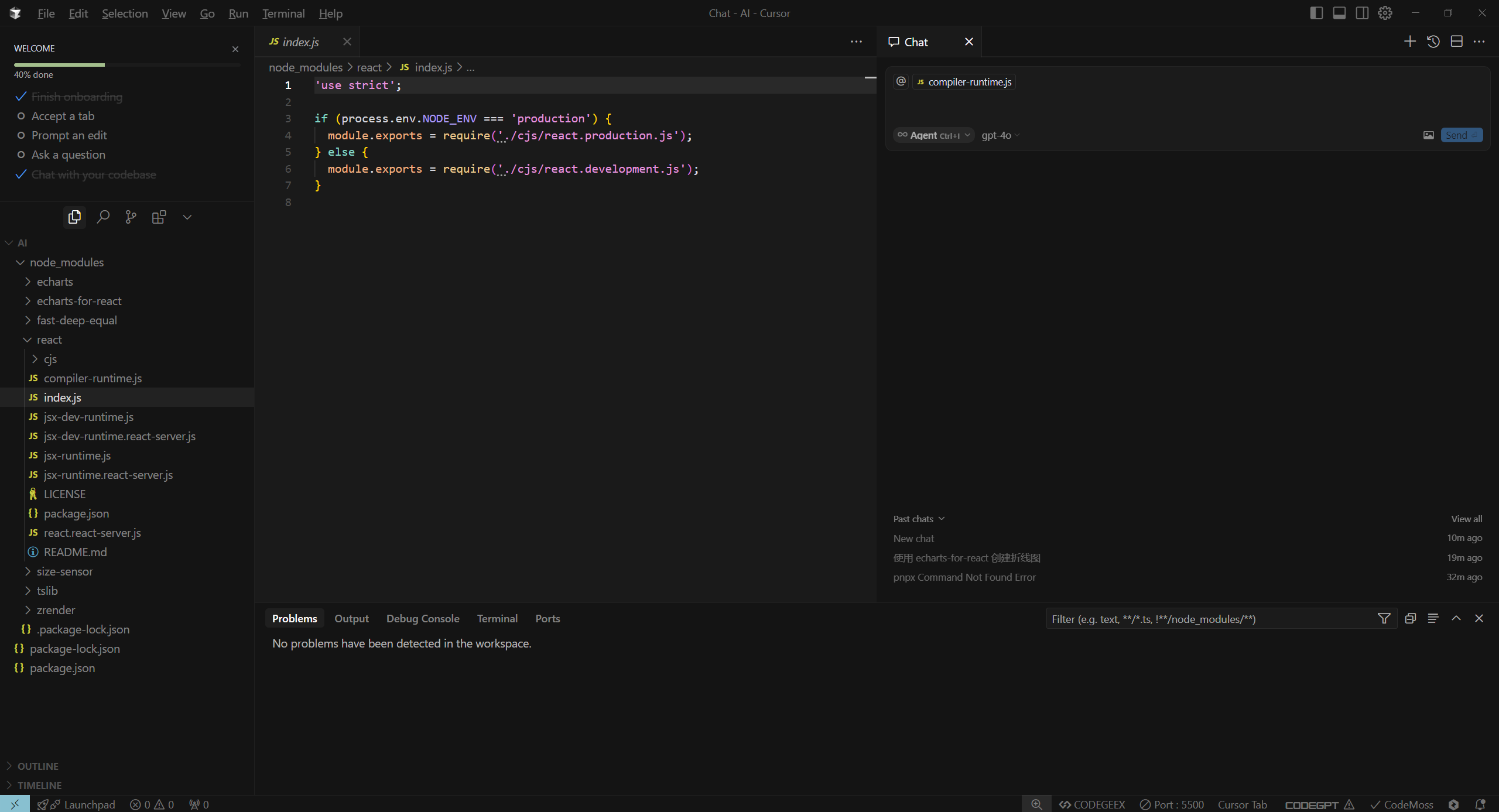Toggle the primary sidebar layout button
Screen dimensions: 1499x812
coord(1316,13)
